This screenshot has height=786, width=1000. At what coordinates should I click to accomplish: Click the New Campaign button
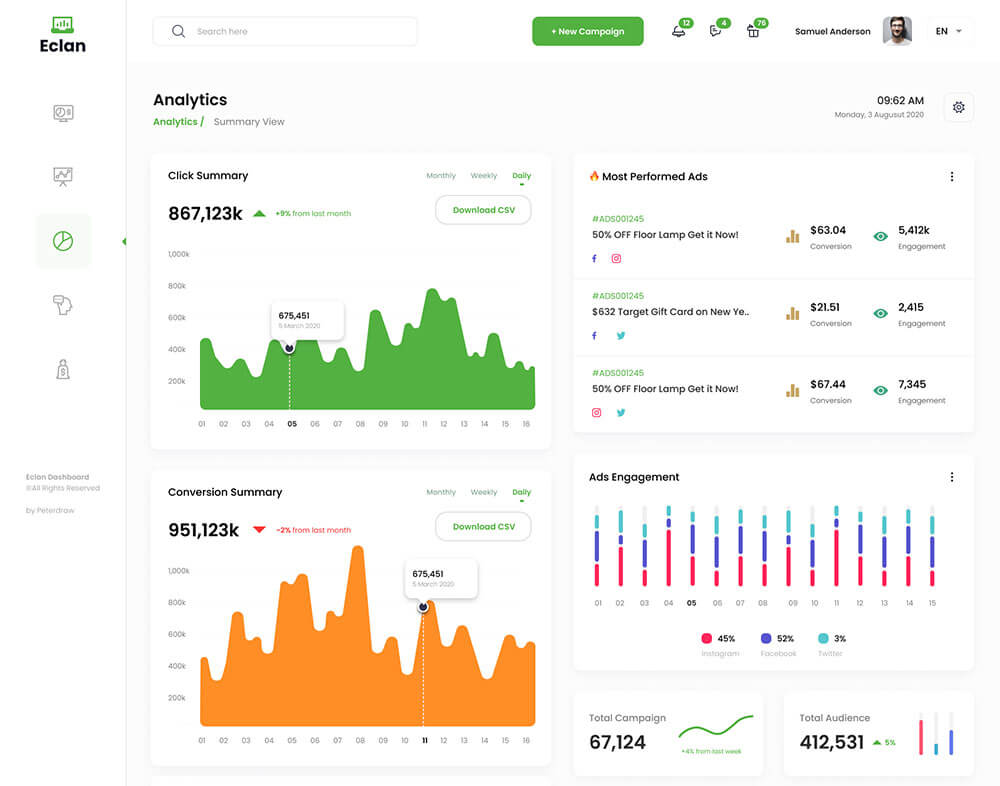[x=587, y=31]
